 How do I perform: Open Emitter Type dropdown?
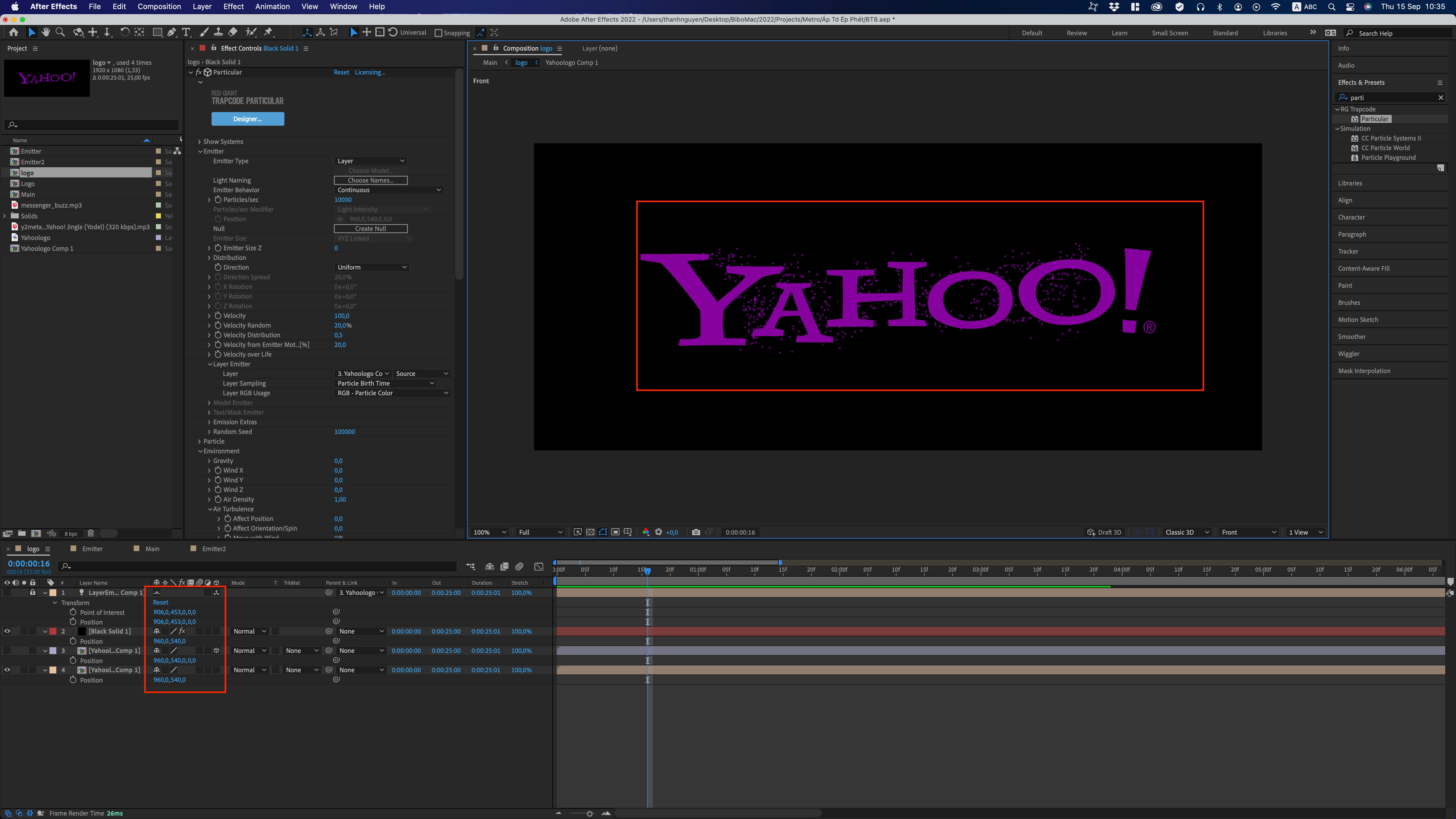pos(371,161)
